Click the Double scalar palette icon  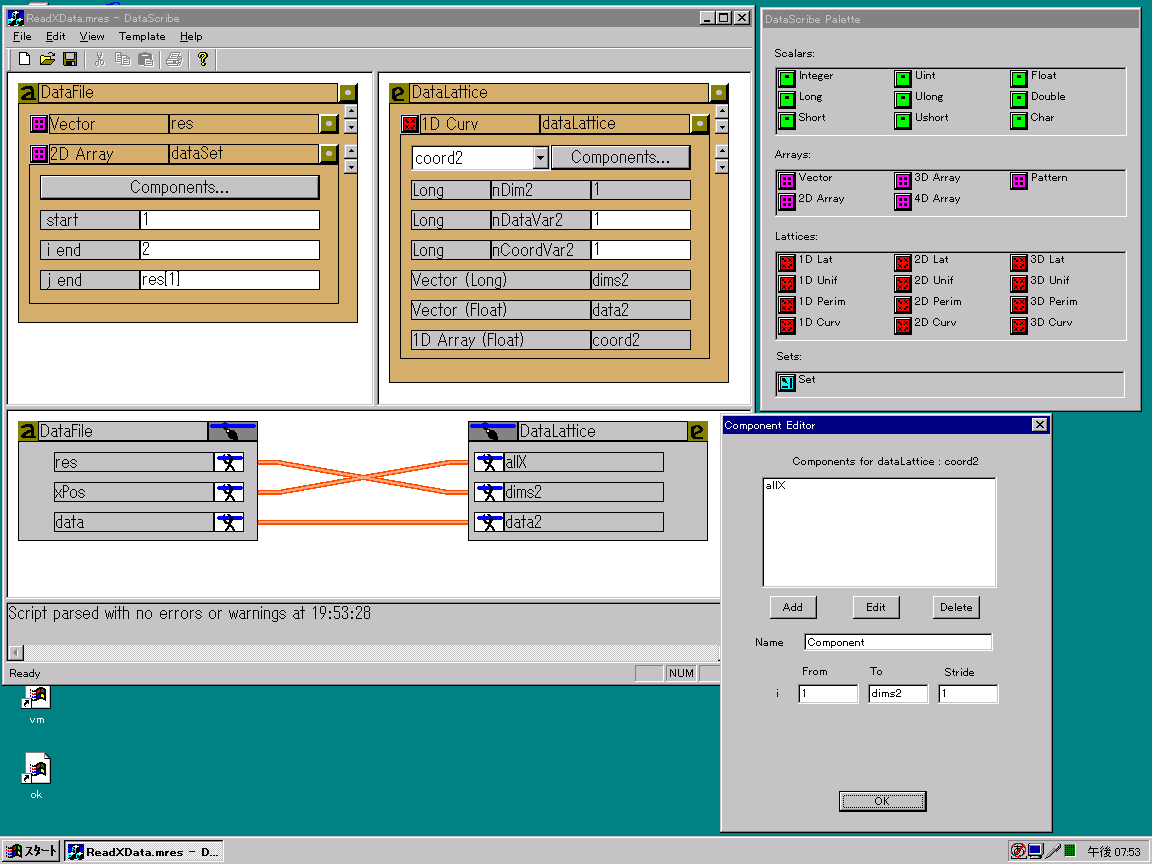(1019, 99)
